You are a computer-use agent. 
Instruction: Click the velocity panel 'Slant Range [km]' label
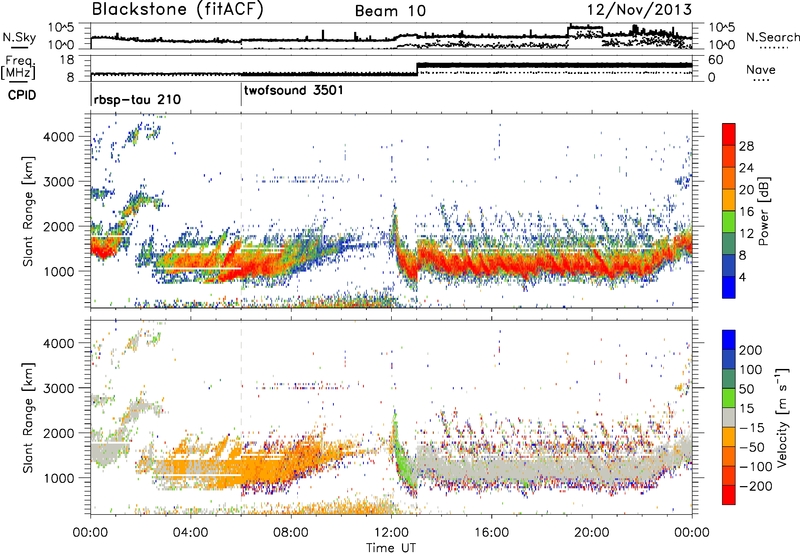[28, 417]
